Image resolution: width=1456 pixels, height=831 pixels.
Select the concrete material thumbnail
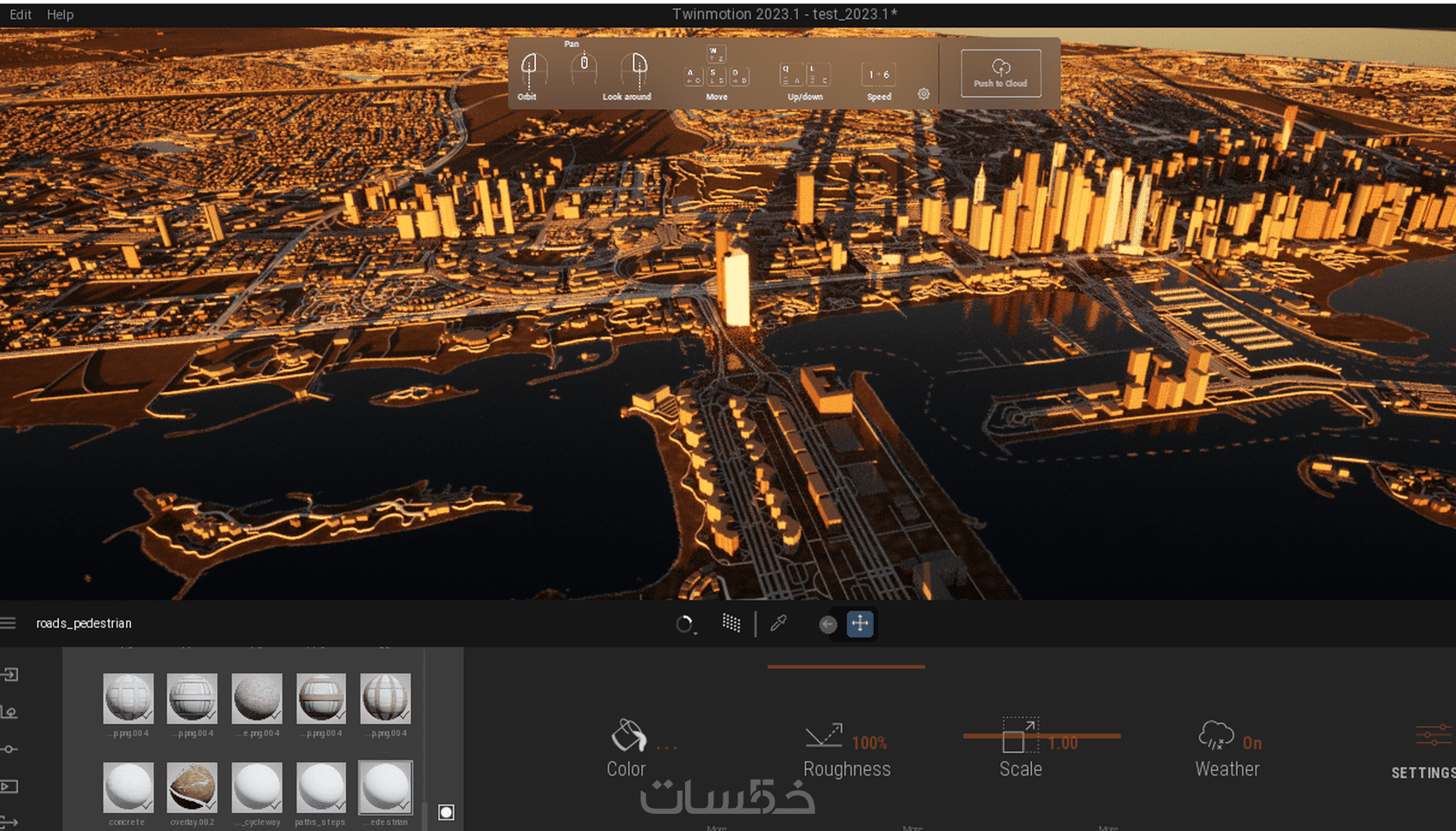pyautogui.click(x=128, y=787)
